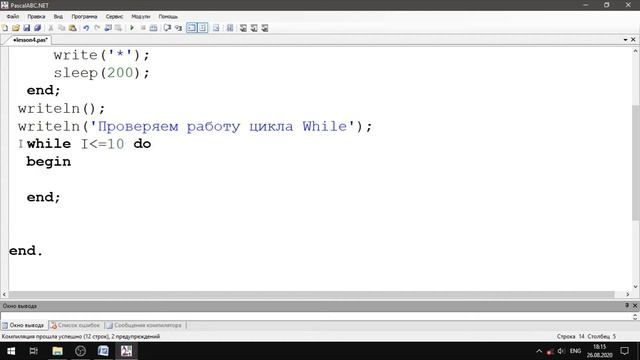Click the step-into debug icon in the toolbar
Screen dimensions: 640x360
178,28
